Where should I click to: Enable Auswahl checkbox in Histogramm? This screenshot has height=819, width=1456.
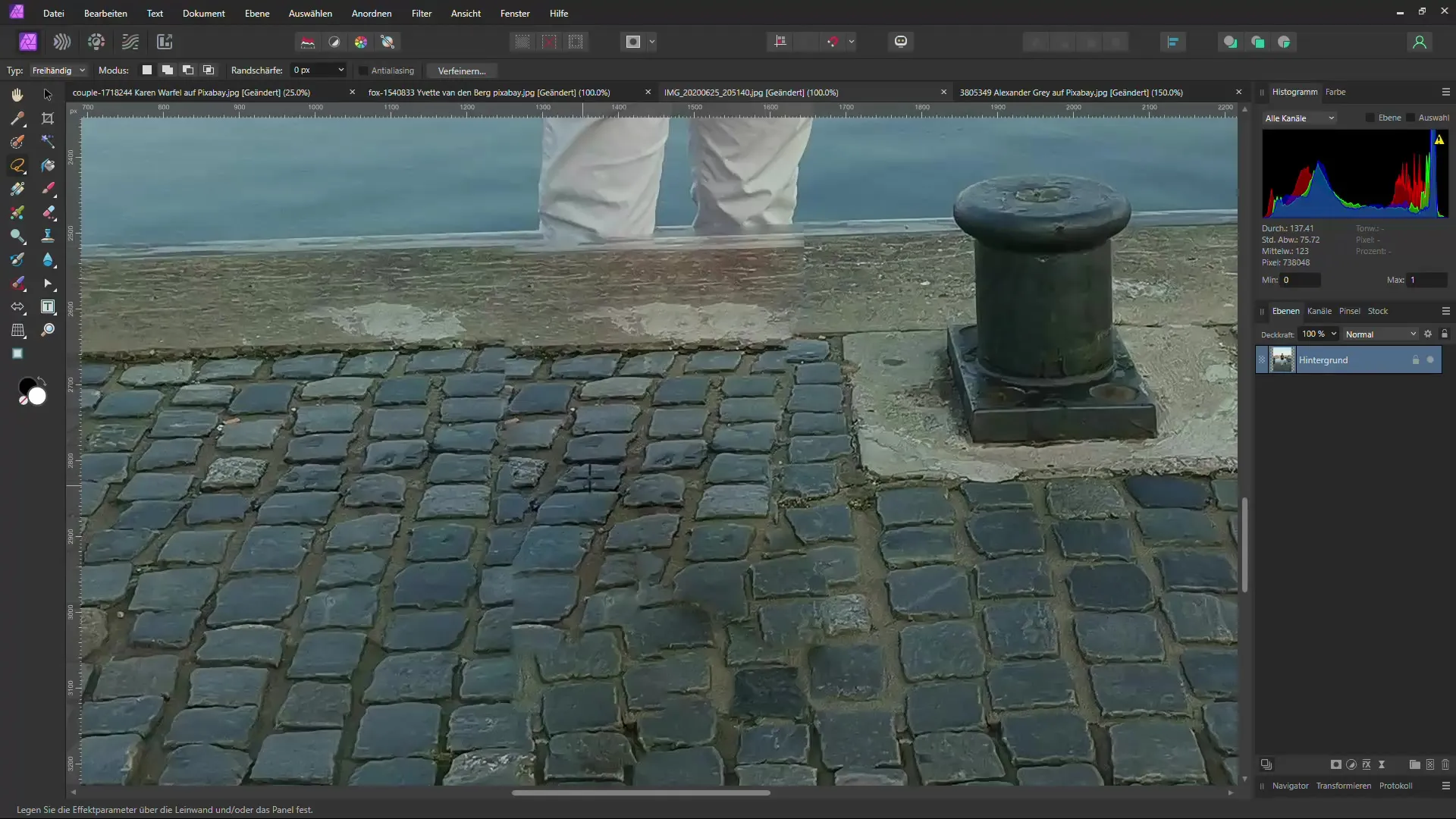point(1410,118)
